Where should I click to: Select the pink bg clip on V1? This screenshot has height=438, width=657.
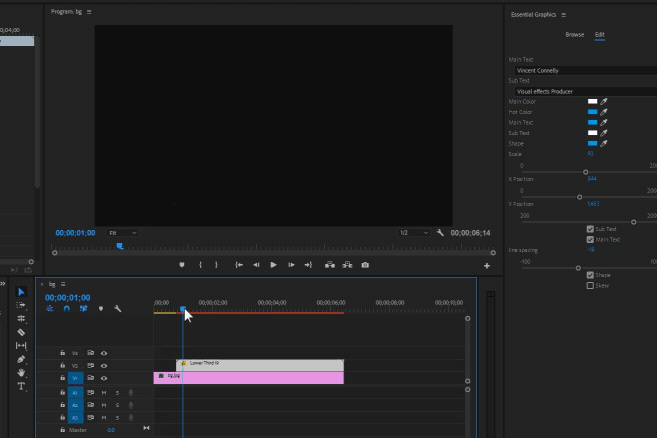point(248,378)
